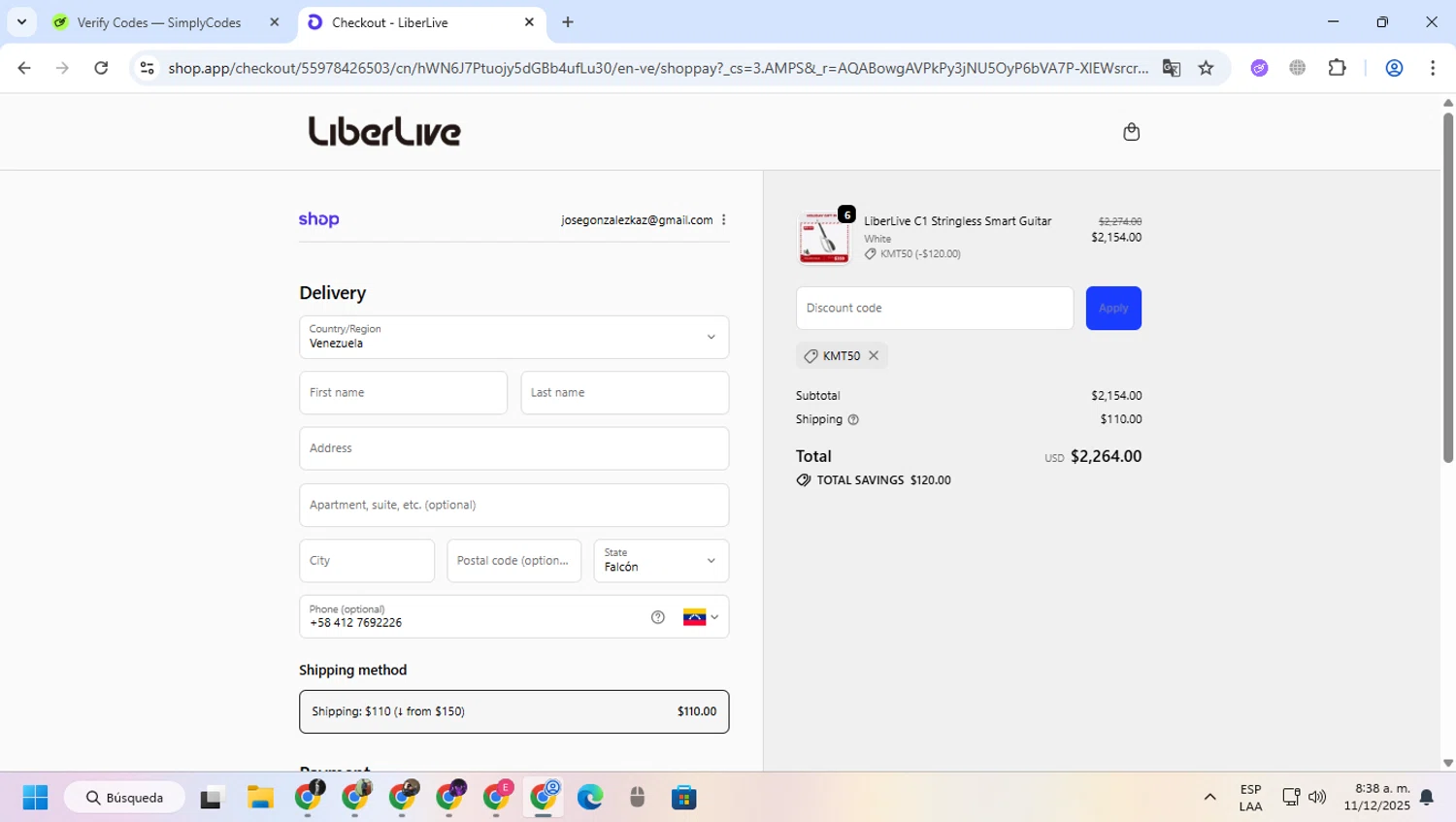Click the First name field

pyautogui.click(x=403, y=393)
